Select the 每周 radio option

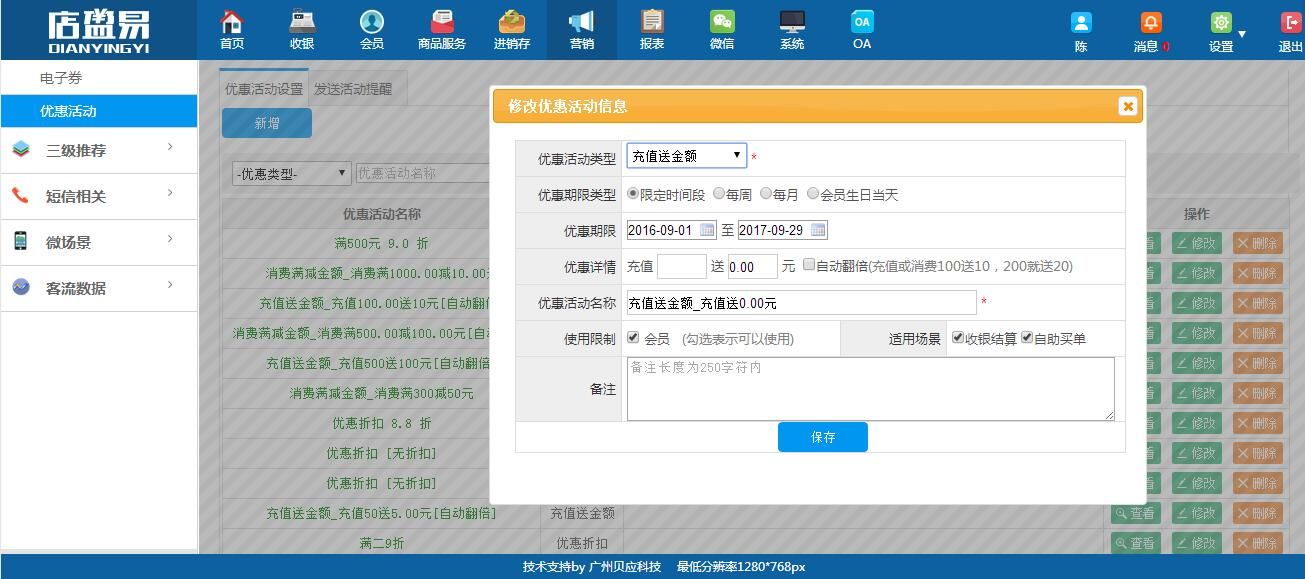coord(719,194)
